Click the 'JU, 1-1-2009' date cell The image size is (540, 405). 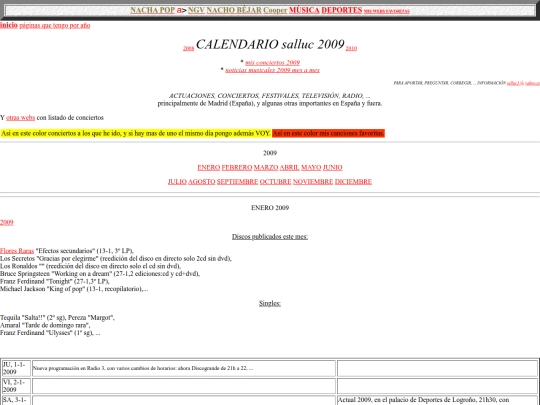pyautogui.click(x=16, y=368)
